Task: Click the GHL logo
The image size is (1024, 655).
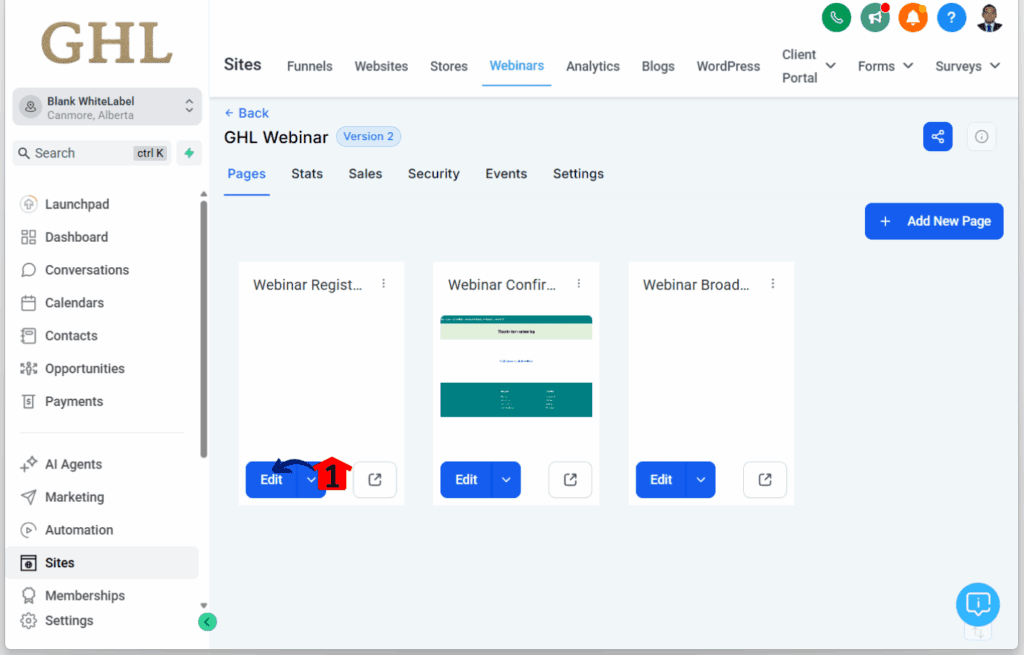Action: click(x=106, y=44)
